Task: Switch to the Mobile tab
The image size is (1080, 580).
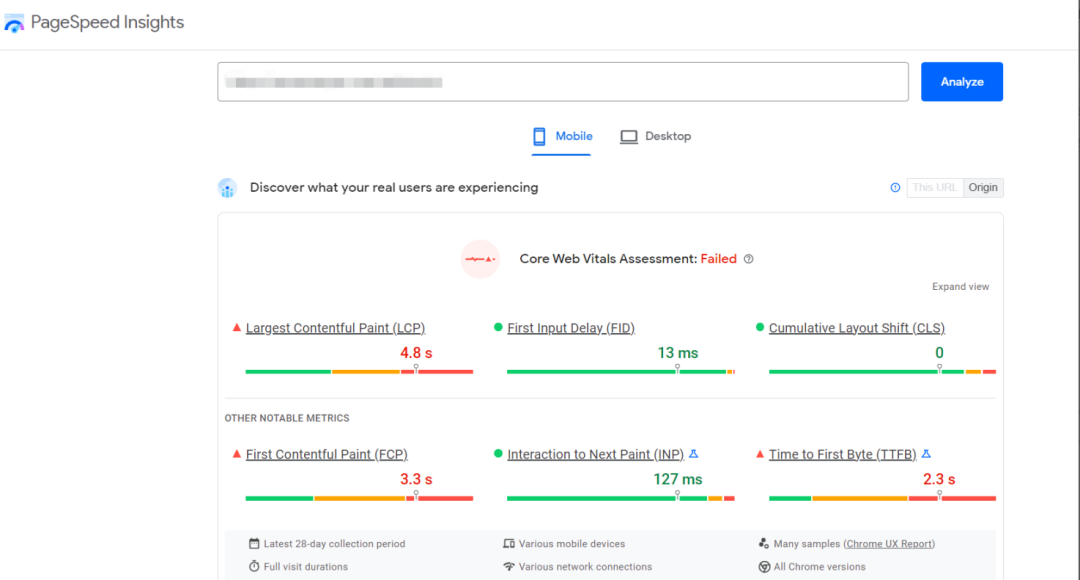Action: [x=562, y=137]
